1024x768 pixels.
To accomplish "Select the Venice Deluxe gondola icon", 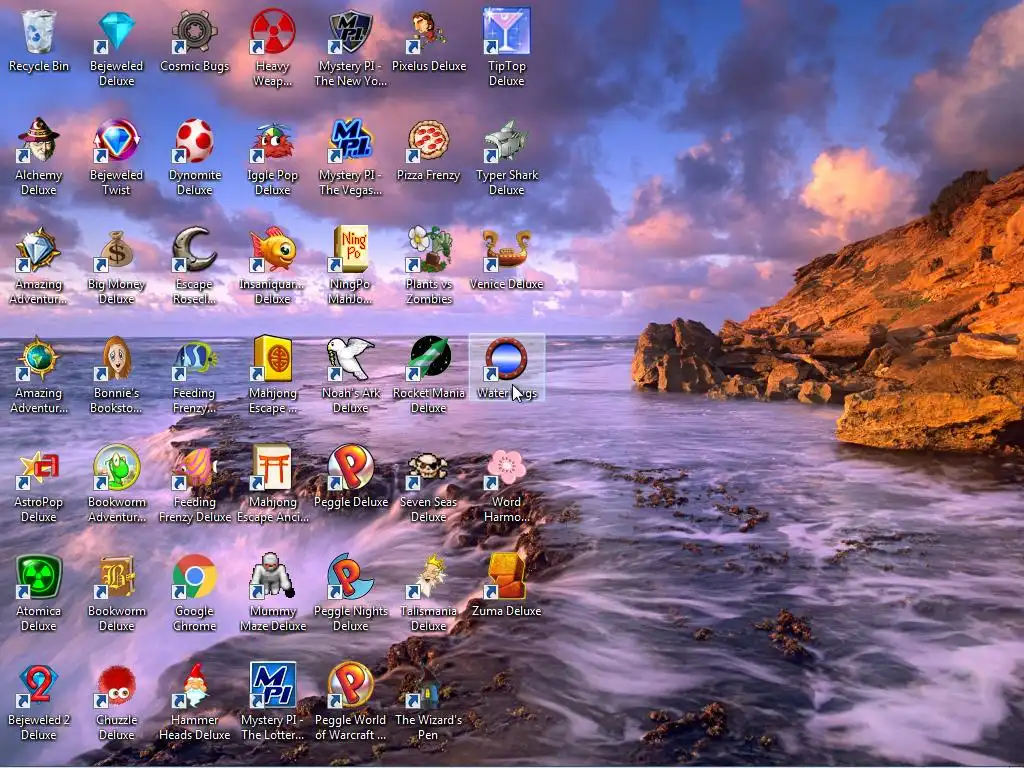I will tap(506, 249).
